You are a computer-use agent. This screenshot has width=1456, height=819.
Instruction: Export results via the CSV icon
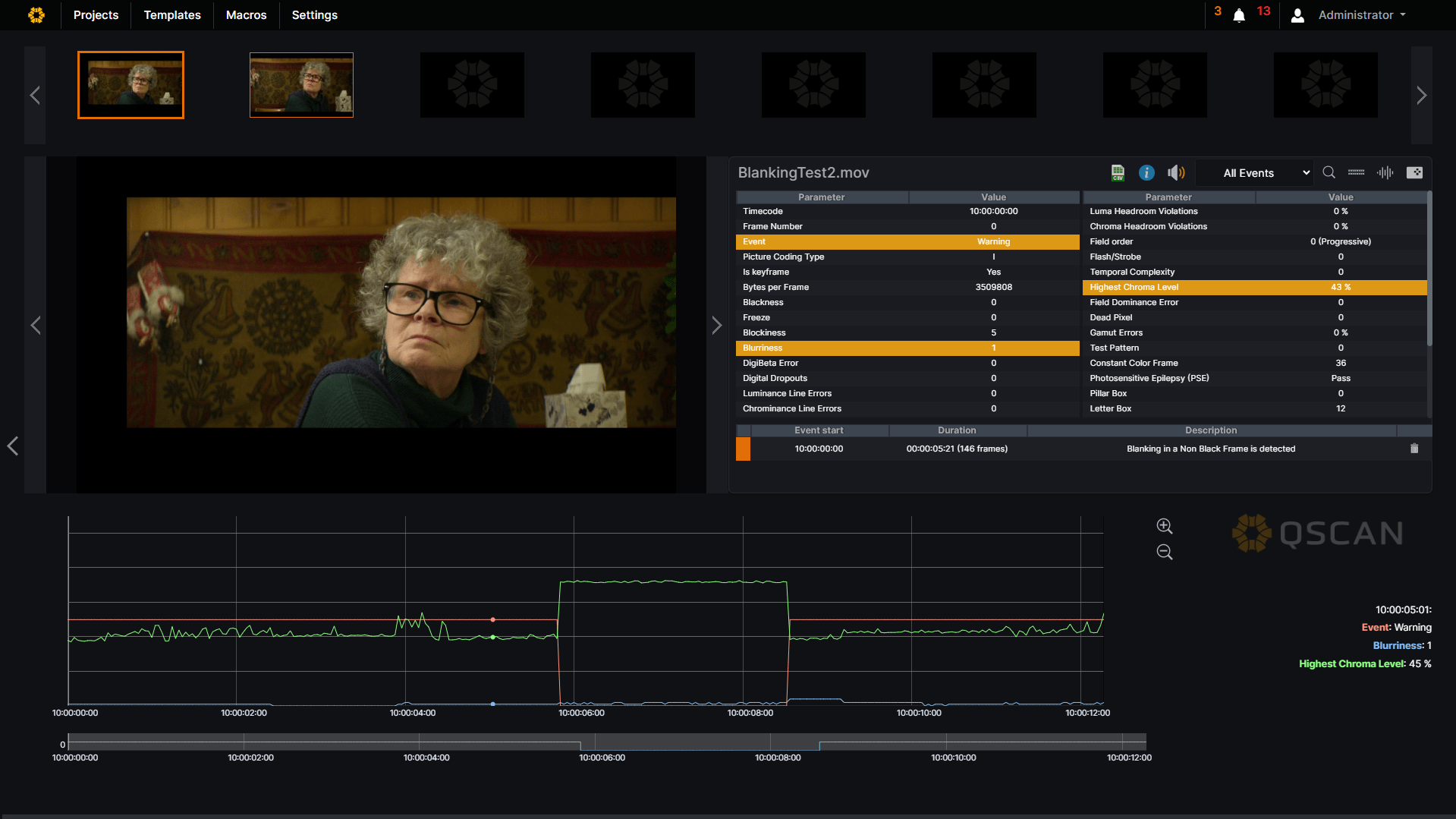pyautogui.click(x=1118, y=173)
